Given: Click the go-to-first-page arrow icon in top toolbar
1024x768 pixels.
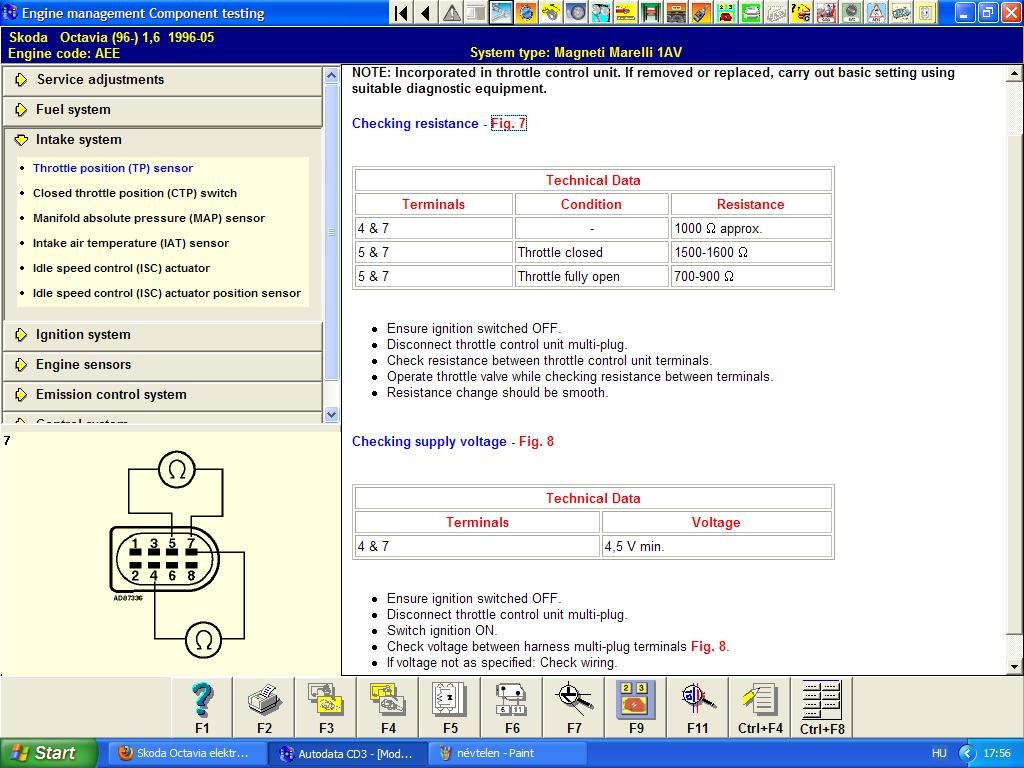Looking at the screenshot, I should point(402,12).
